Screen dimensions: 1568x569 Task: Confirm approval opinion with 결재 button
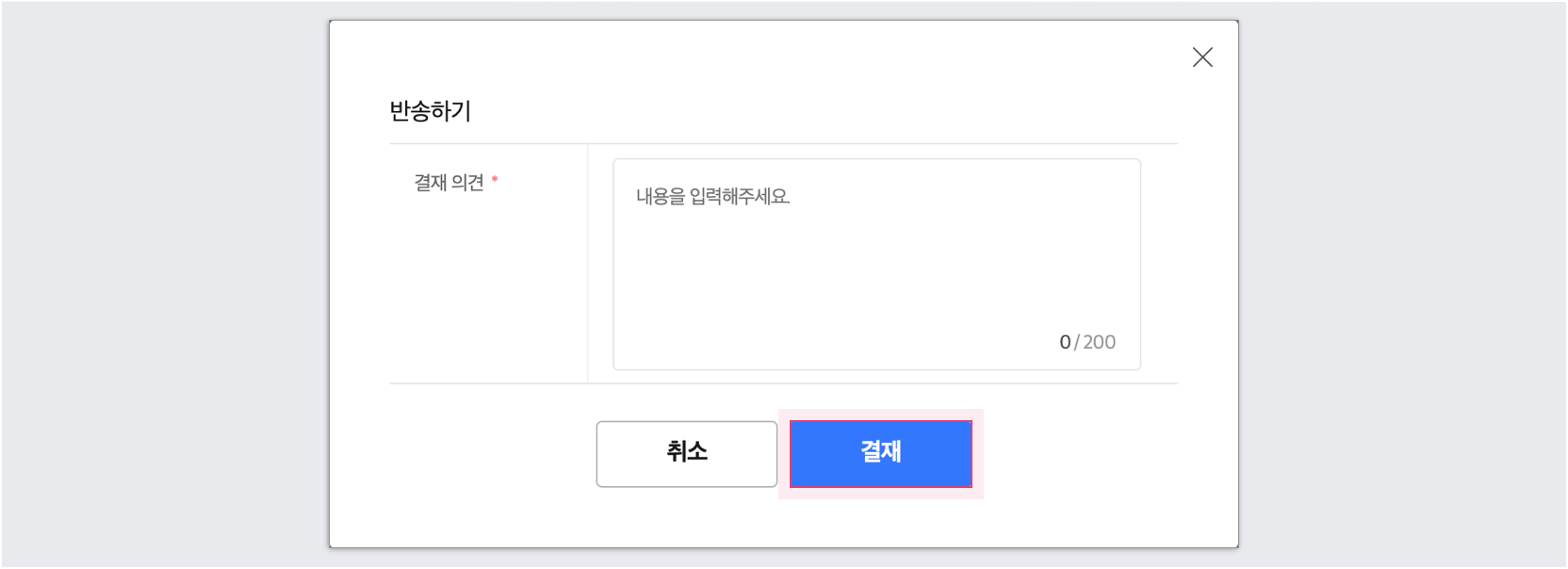[x=880, y=453]
